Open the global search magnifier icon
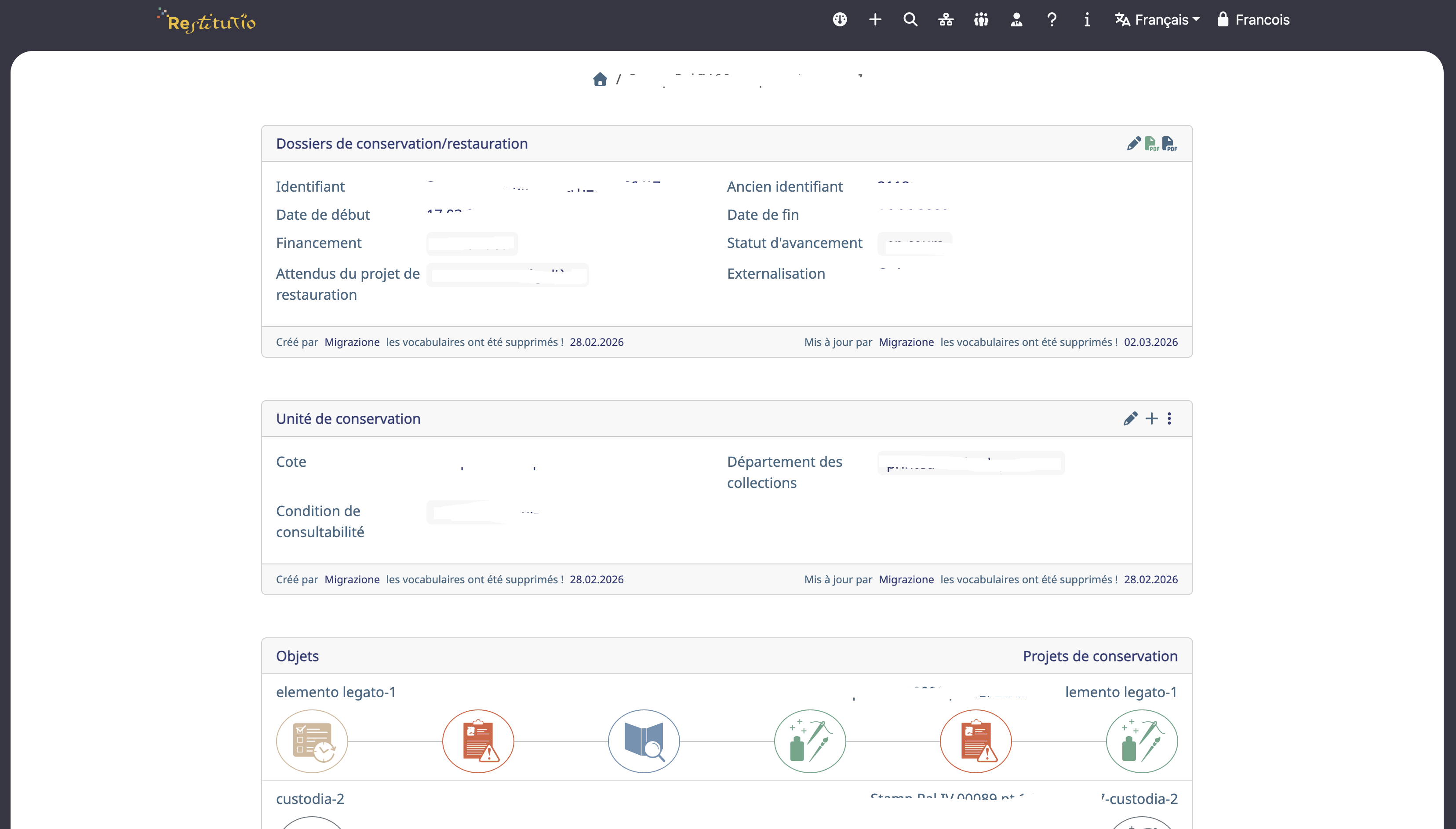 pos(910,20)
